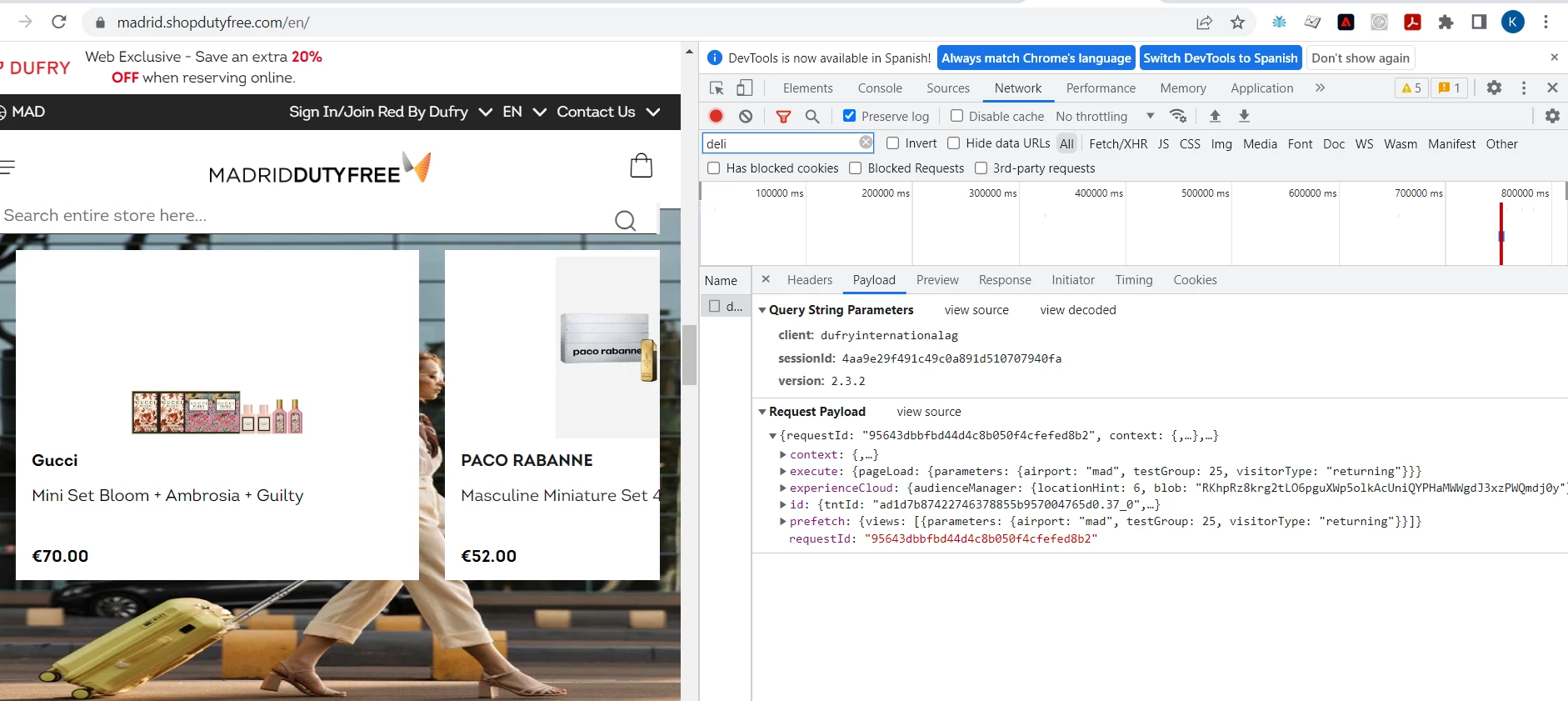The height and width of the screenshot is (701, 1568).
Task: Show more DevTools tabs chevron
Action: 1320,88
